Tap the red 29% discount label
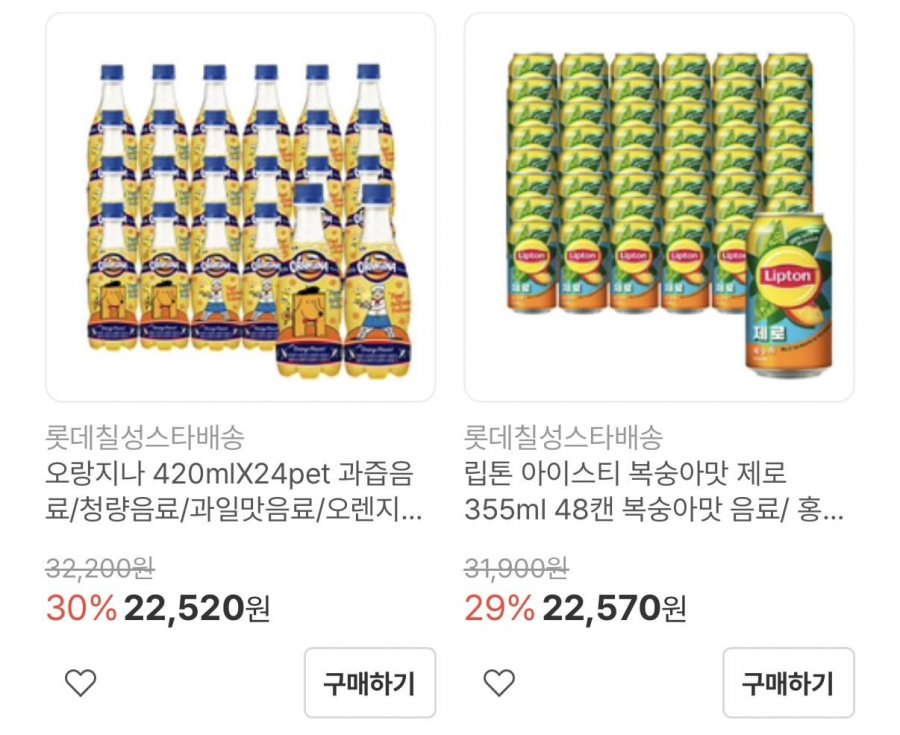Viewport: 900px width, 735px height. 499,607
